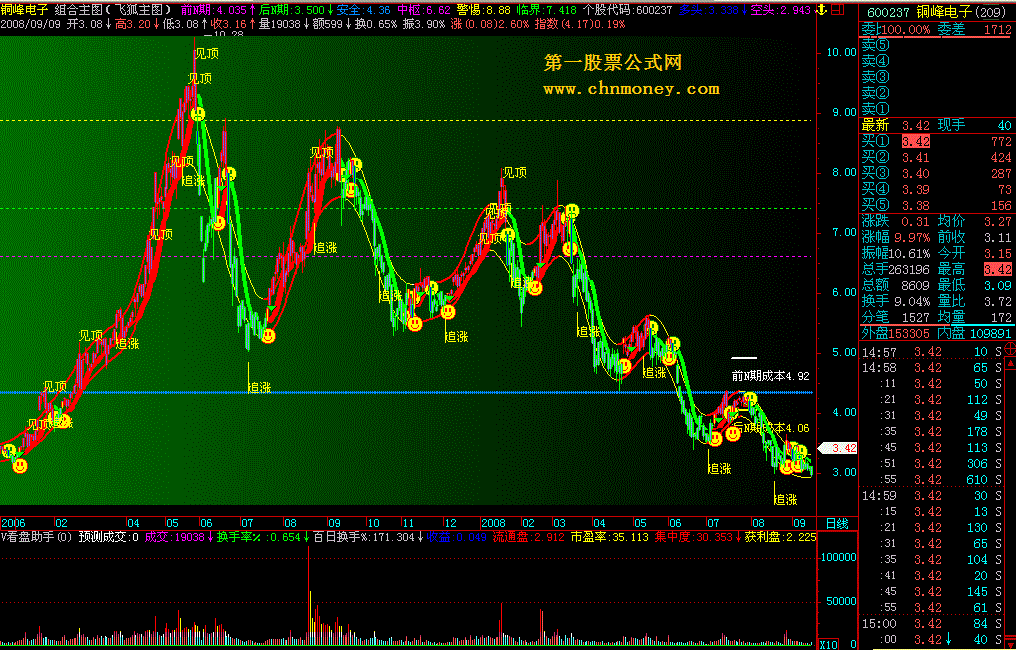Click the 个股代码:600237 label

[628, 10]
